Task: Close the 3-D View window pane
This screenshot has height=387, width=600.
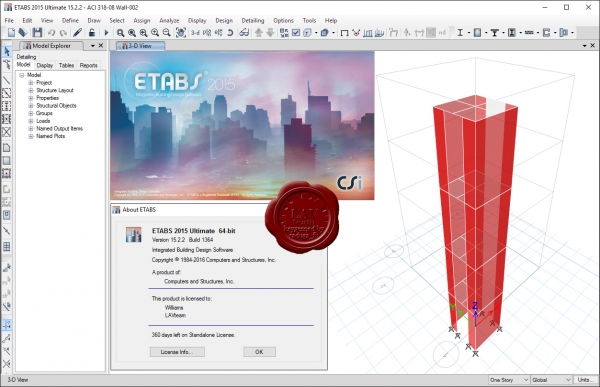Action: pos(592,46)
